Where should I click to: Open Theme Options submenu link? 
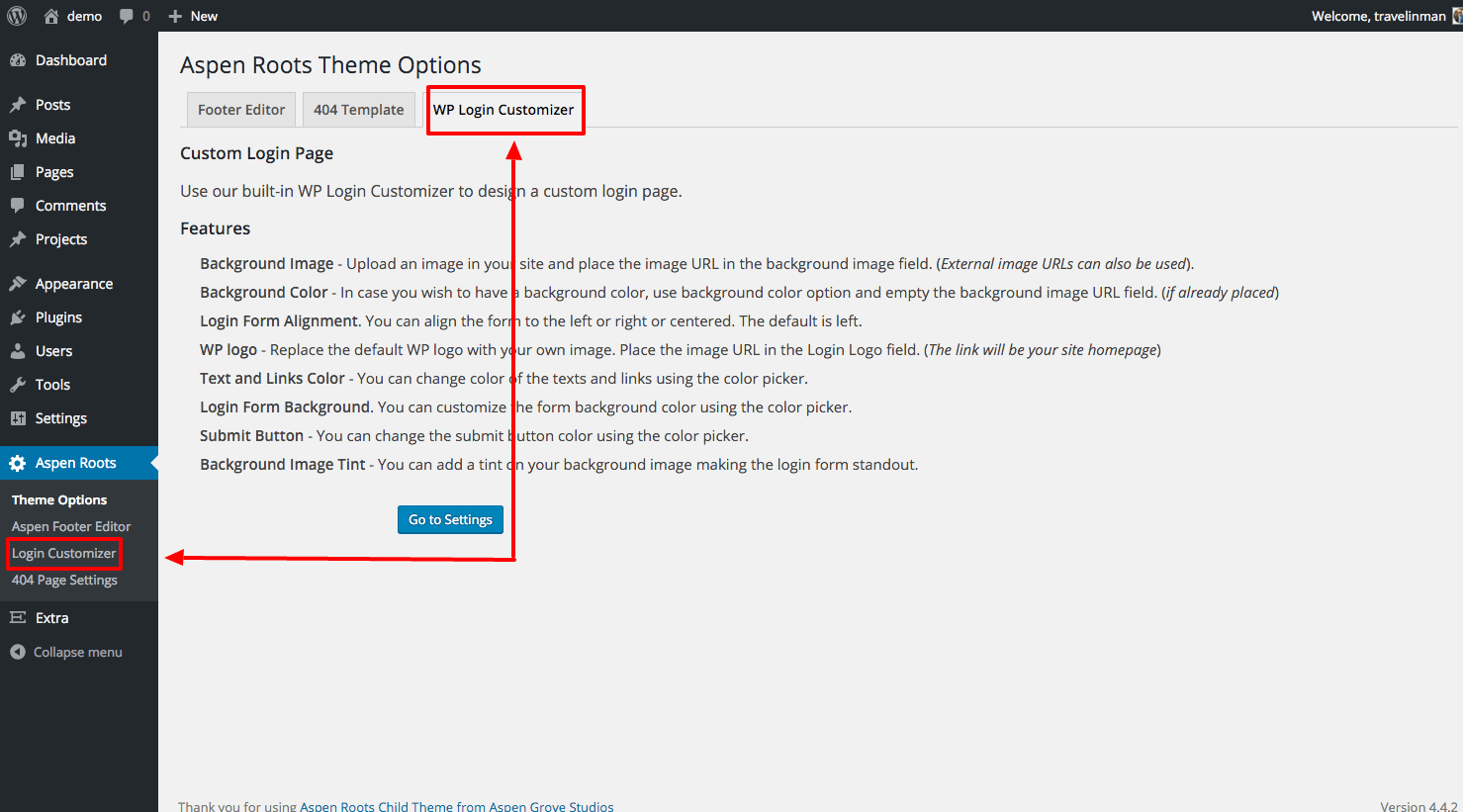pyautogui.click(x=59, y=500)
